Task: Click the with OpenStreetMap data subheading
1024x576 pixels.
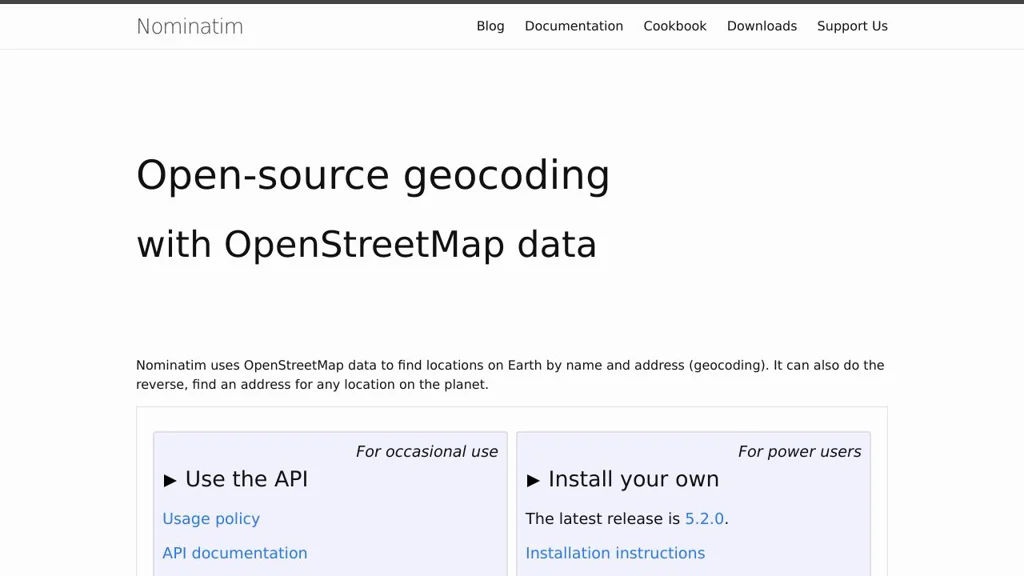Action: point(366,244)
